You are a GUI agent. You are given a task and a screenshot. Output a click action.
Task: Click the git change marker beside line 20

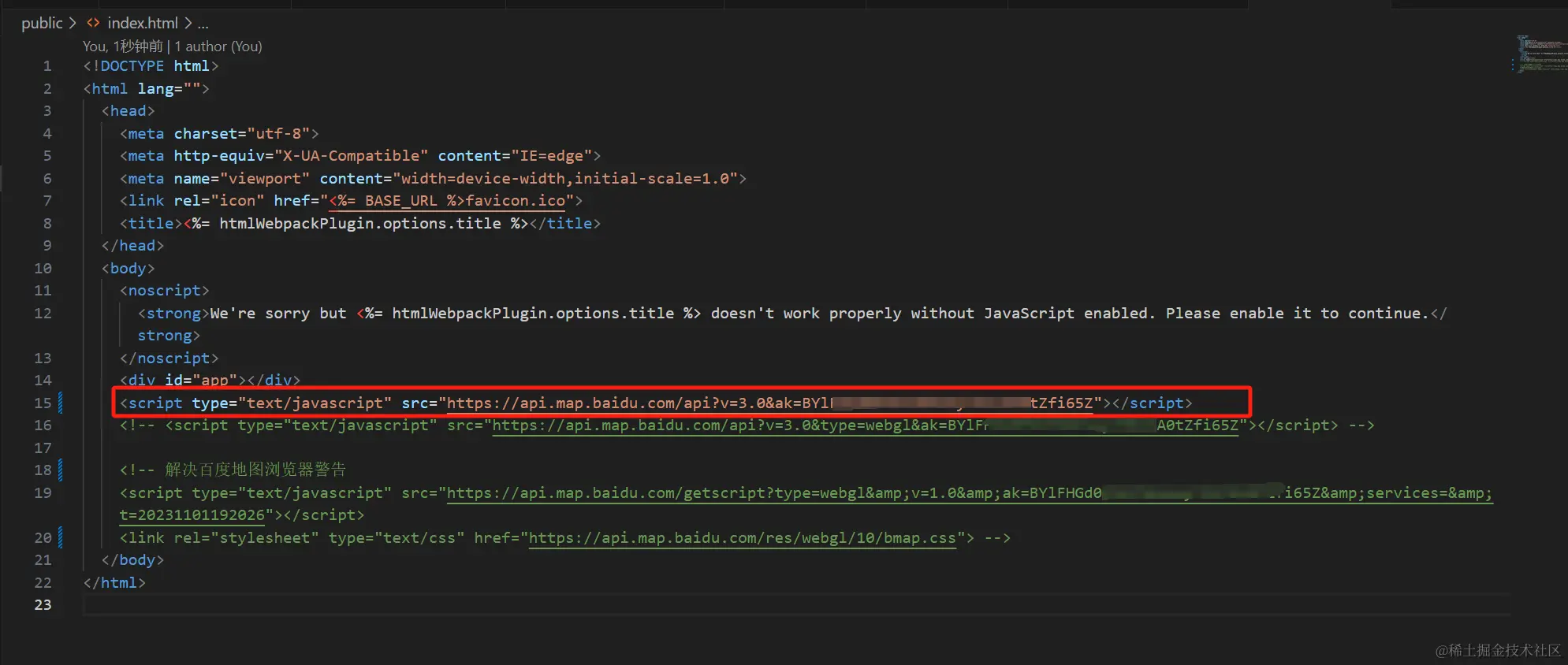(x=61, y=538)
